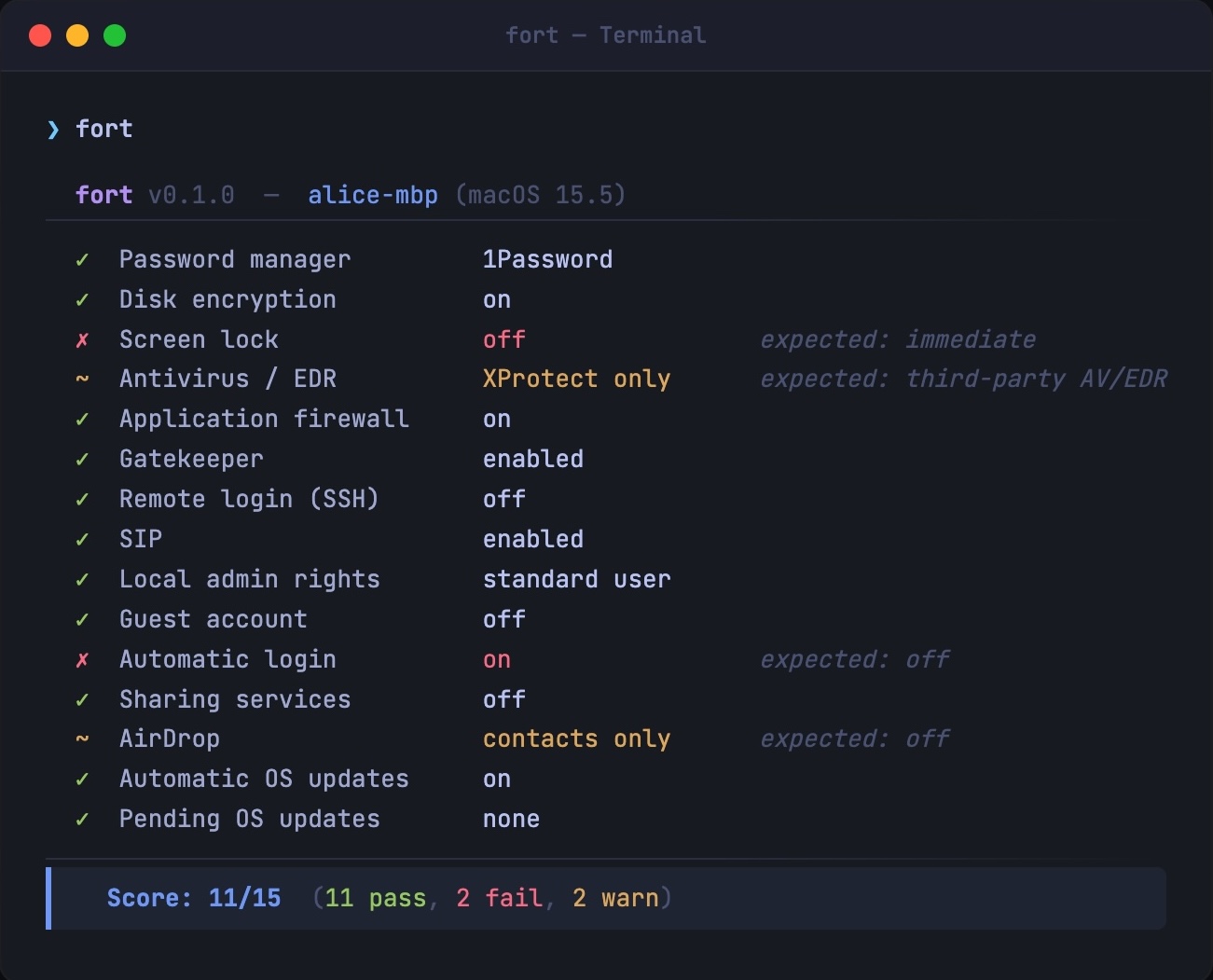Click the '1Password' value
The image size is (1213, 980).
point(547,259)
